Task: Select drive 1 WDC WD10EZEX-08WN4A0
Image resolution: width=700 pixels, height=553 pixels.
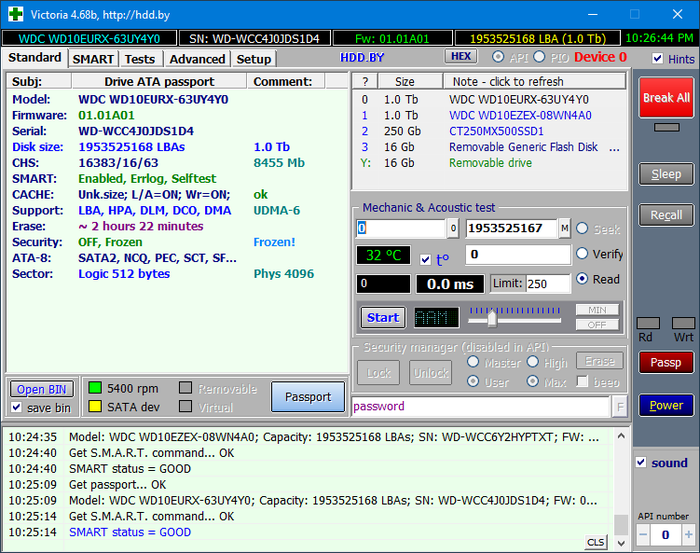Action: click(489, 116)
